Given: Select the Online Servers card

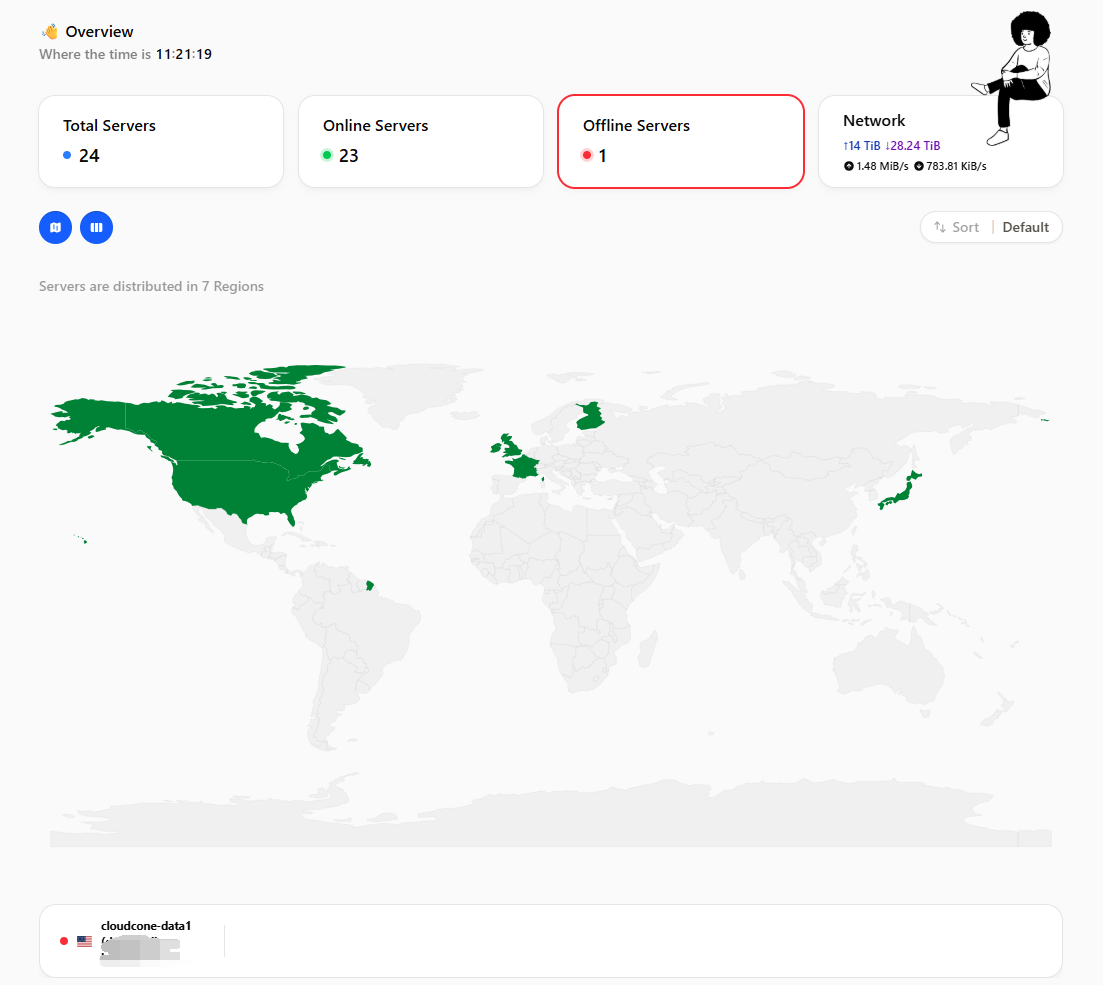Looking at the screenshot, I should (x=421, y=141).
